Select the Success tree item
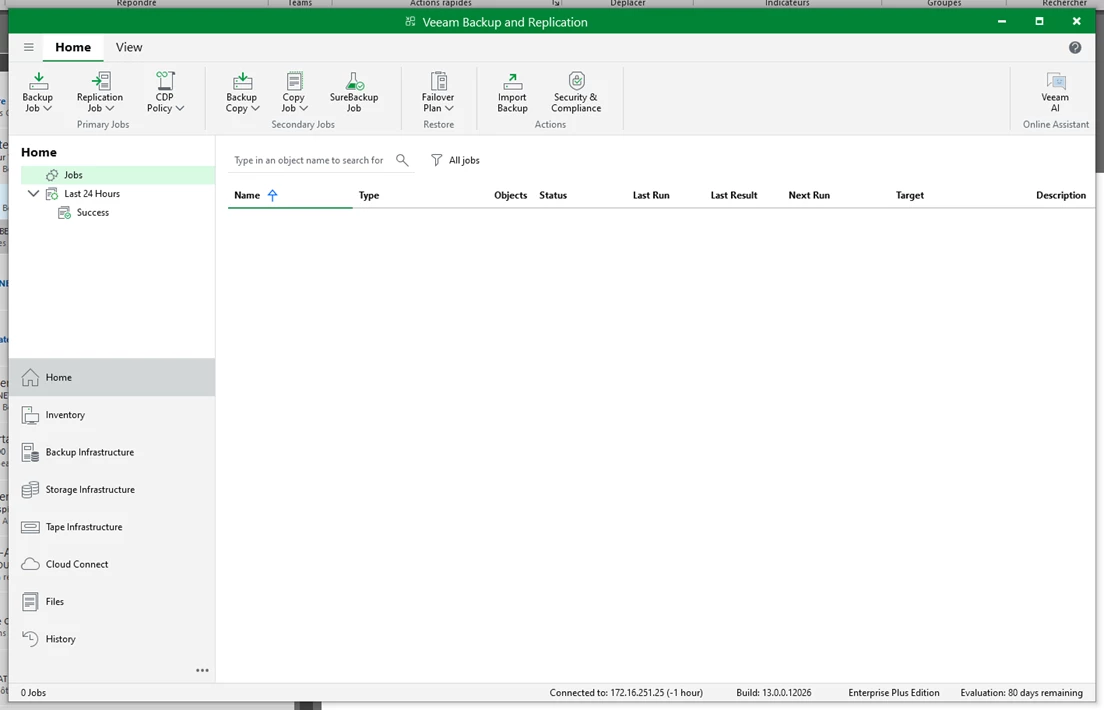This screenshot has height=710, width=1104. click(x=93, y=213)
